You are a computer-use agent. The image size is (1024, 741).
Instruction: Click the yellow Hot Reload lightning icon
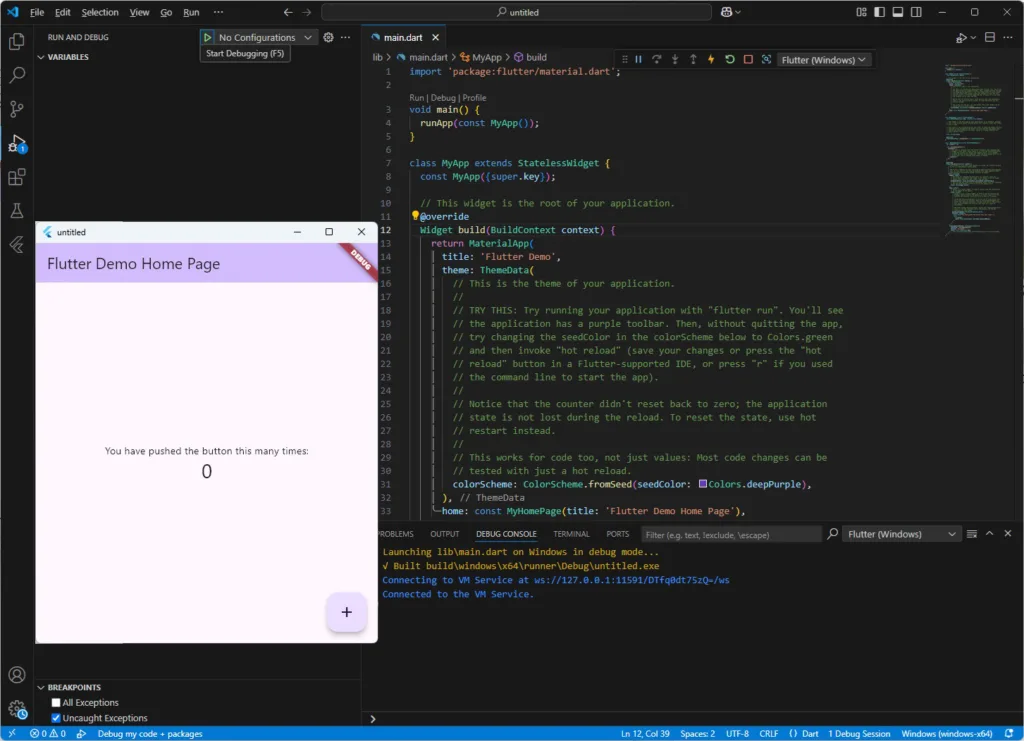pyautogui.click(x=711, y=60)
